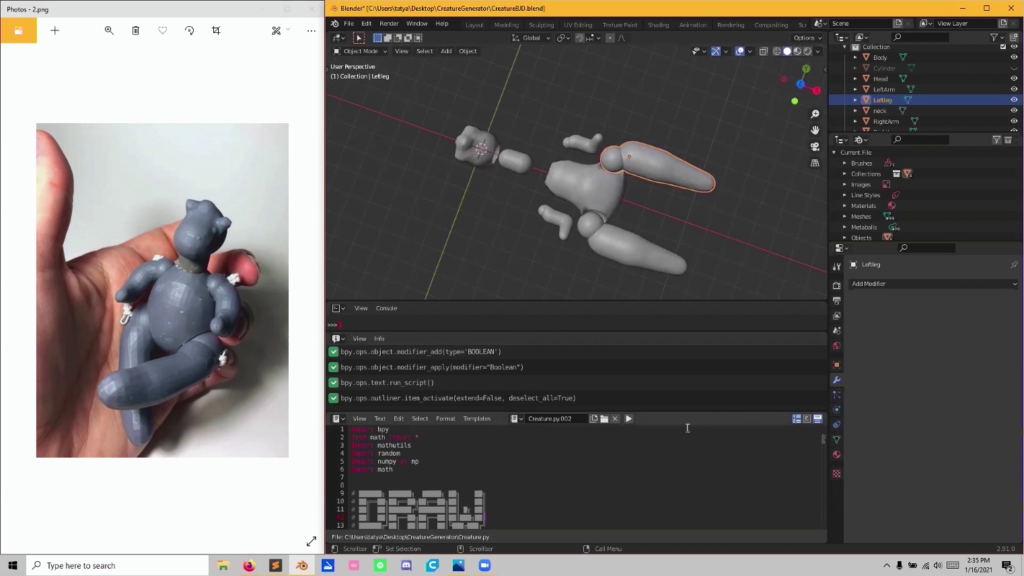
Task: Open the World properties tab
Action: 837,345
